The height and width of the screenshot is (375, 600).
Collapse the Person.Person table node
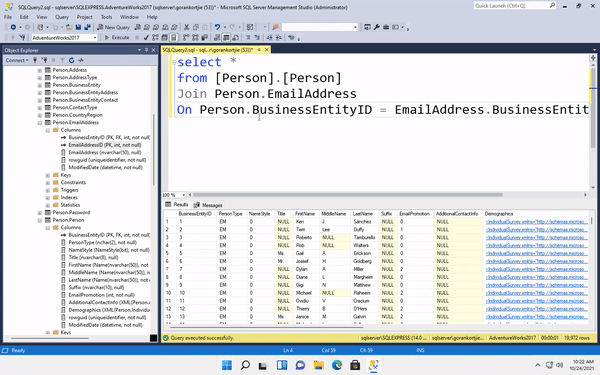(x=40, y=220)
